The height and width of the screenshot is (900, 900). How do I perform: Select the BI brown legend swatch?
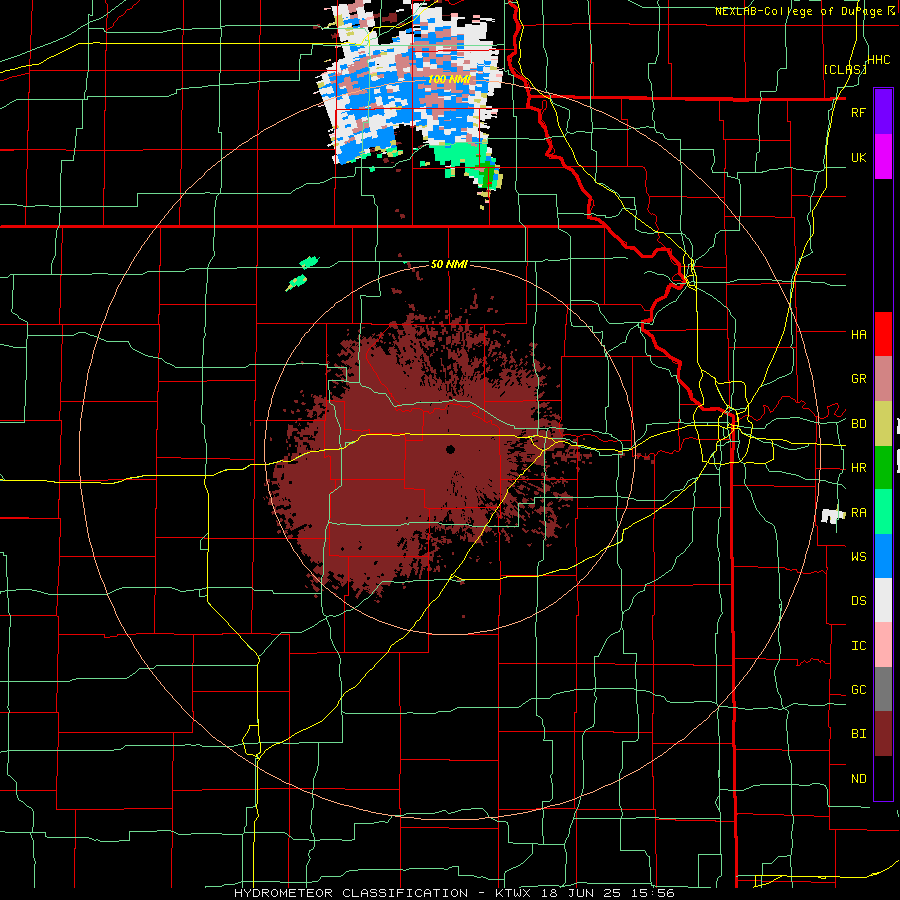[883, 734]
